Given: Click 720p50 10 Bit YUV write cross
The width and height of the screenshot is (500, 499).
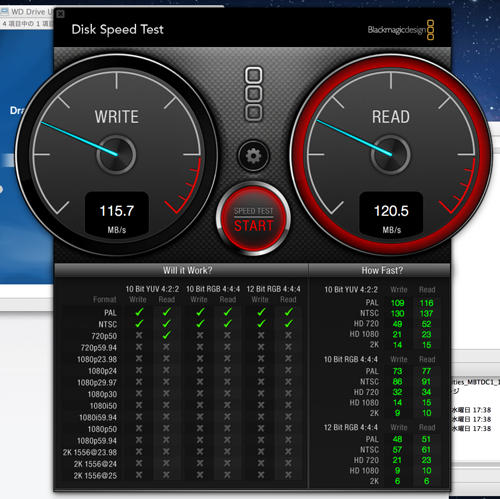Looking at the screenshot, I should pos(139,335).
